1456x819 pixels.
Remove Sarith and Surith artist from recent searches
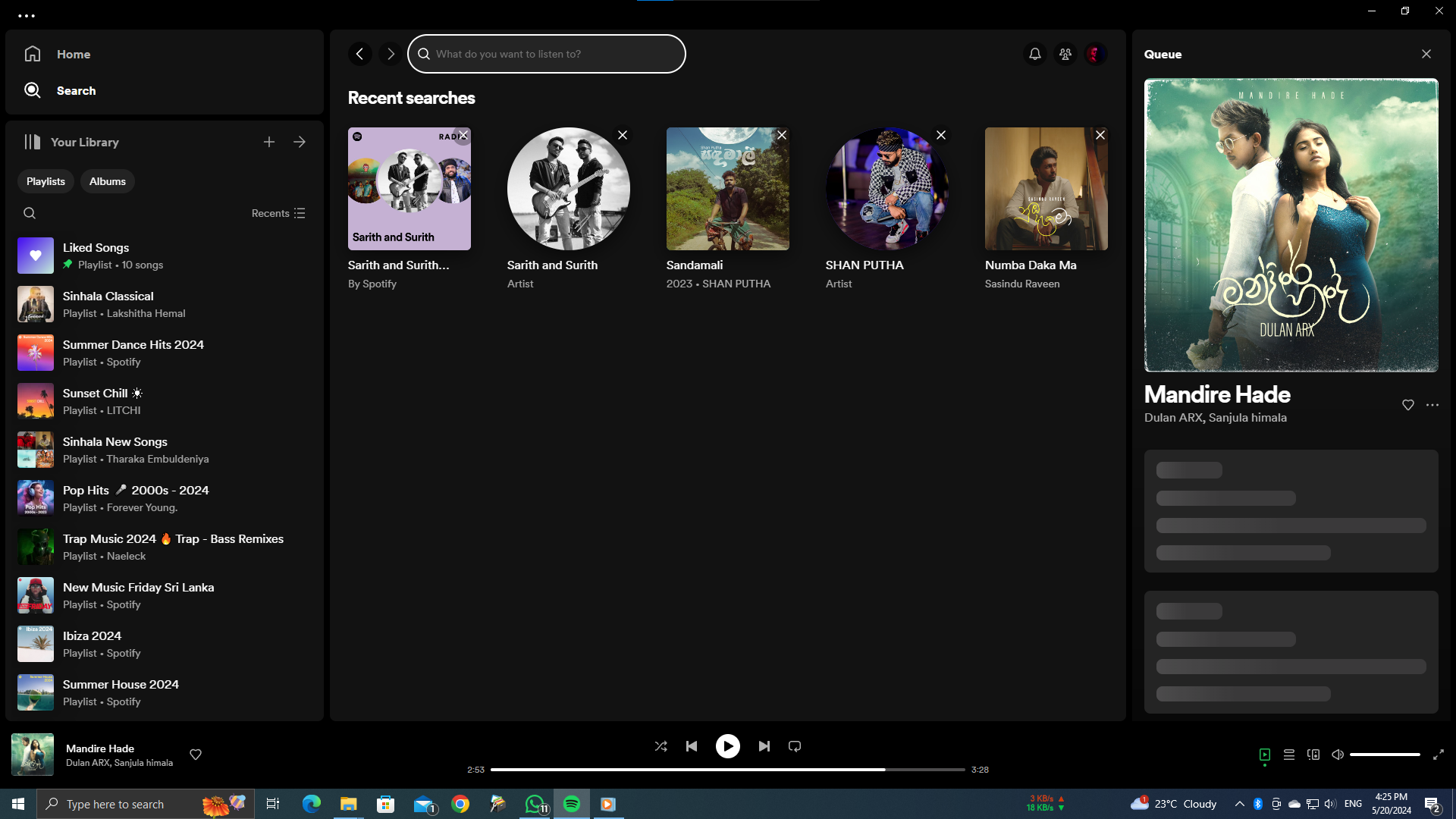pos(623,135)
